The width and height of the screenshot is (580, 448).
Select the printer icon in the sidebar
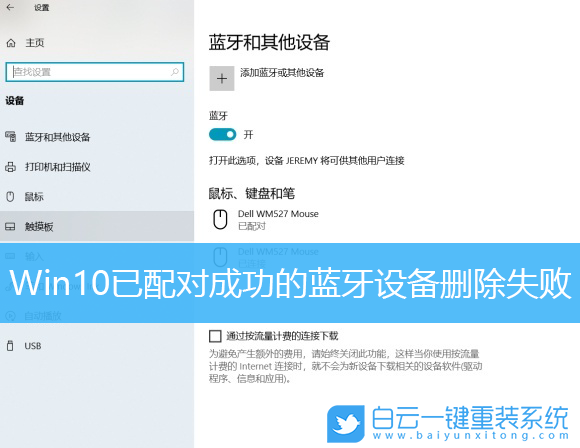tap(10, 167)
